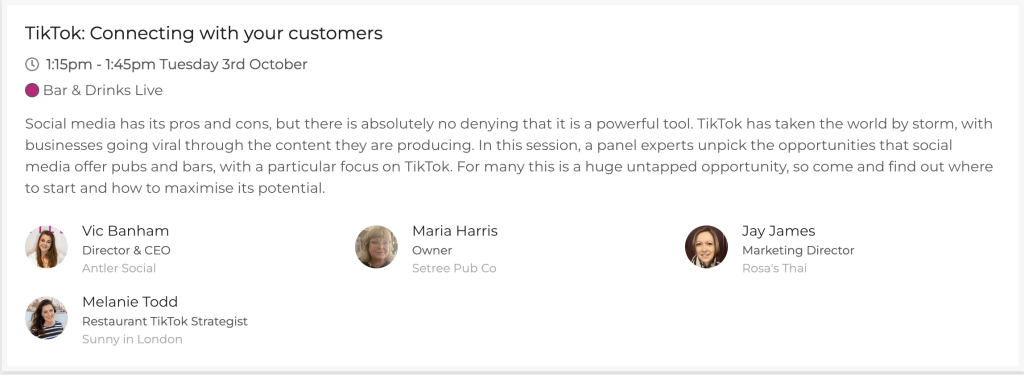This screenshot has width=1024, height=375.
Task: Click the Jay James speaker name
Action: pyautogui.click(x=778, y=231)
